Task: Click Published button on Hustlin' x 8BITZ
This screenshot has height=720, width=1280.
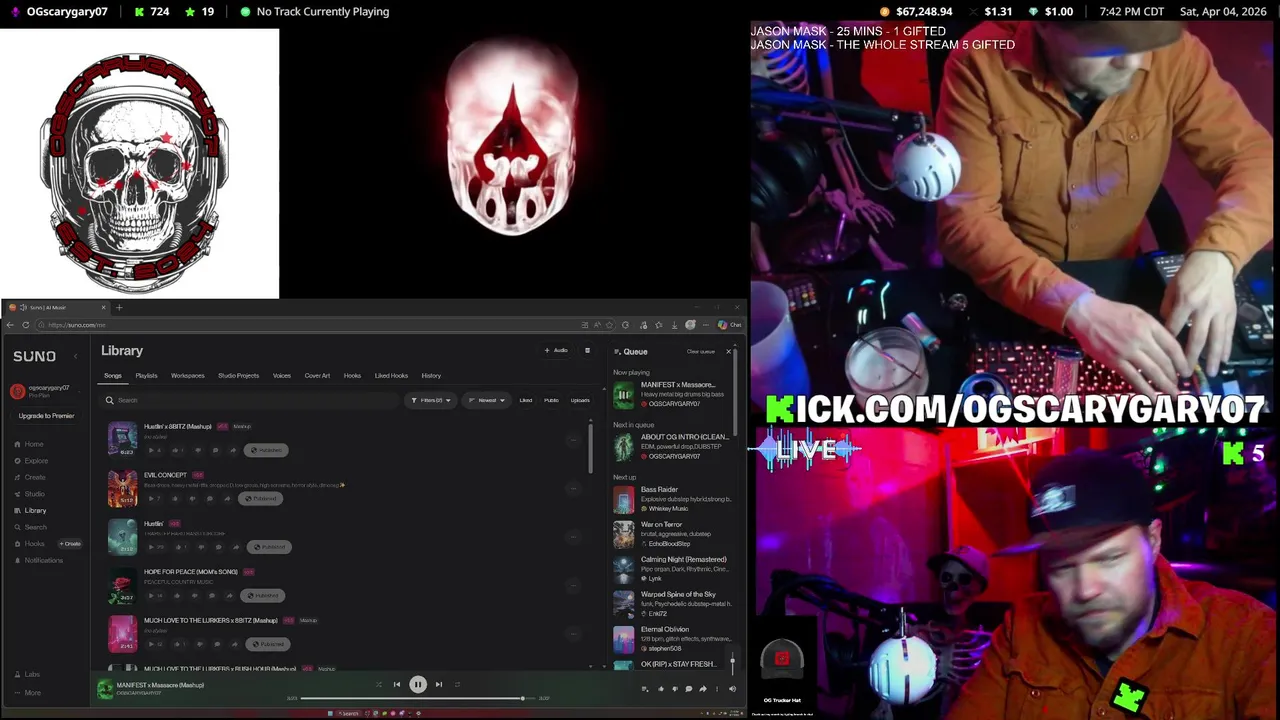Action: (267, 450)
